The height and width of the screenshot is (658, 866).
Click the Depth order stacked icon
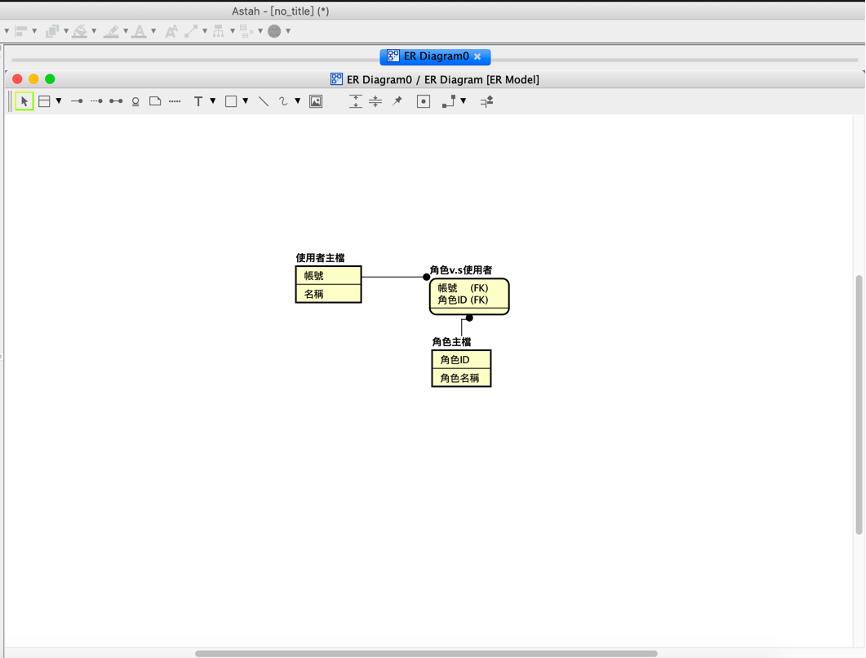coord(52,31)
